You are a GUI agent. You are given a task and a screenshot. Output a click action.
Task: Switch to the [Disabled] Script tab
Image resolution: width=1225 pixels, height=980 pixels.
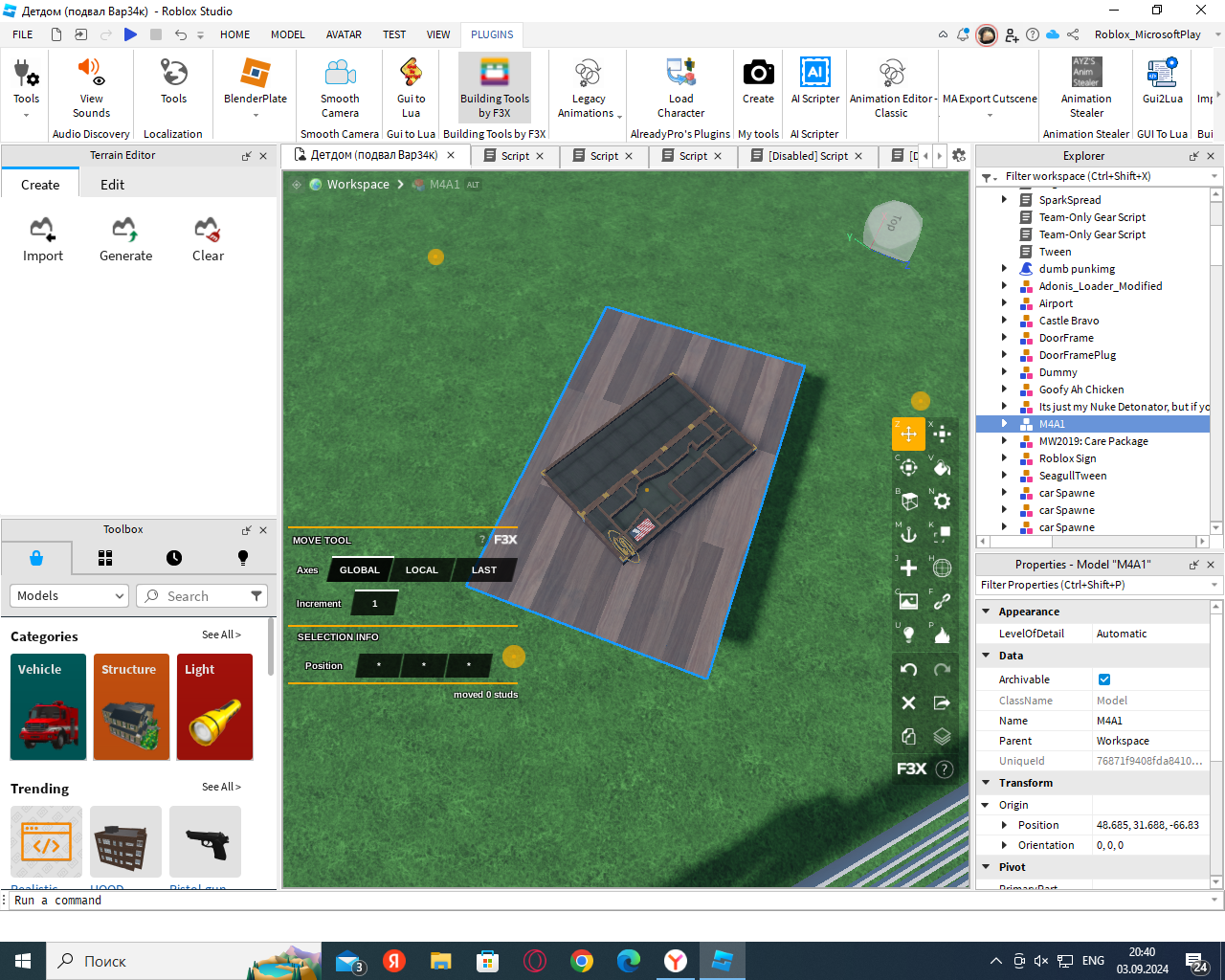point(808,156)
